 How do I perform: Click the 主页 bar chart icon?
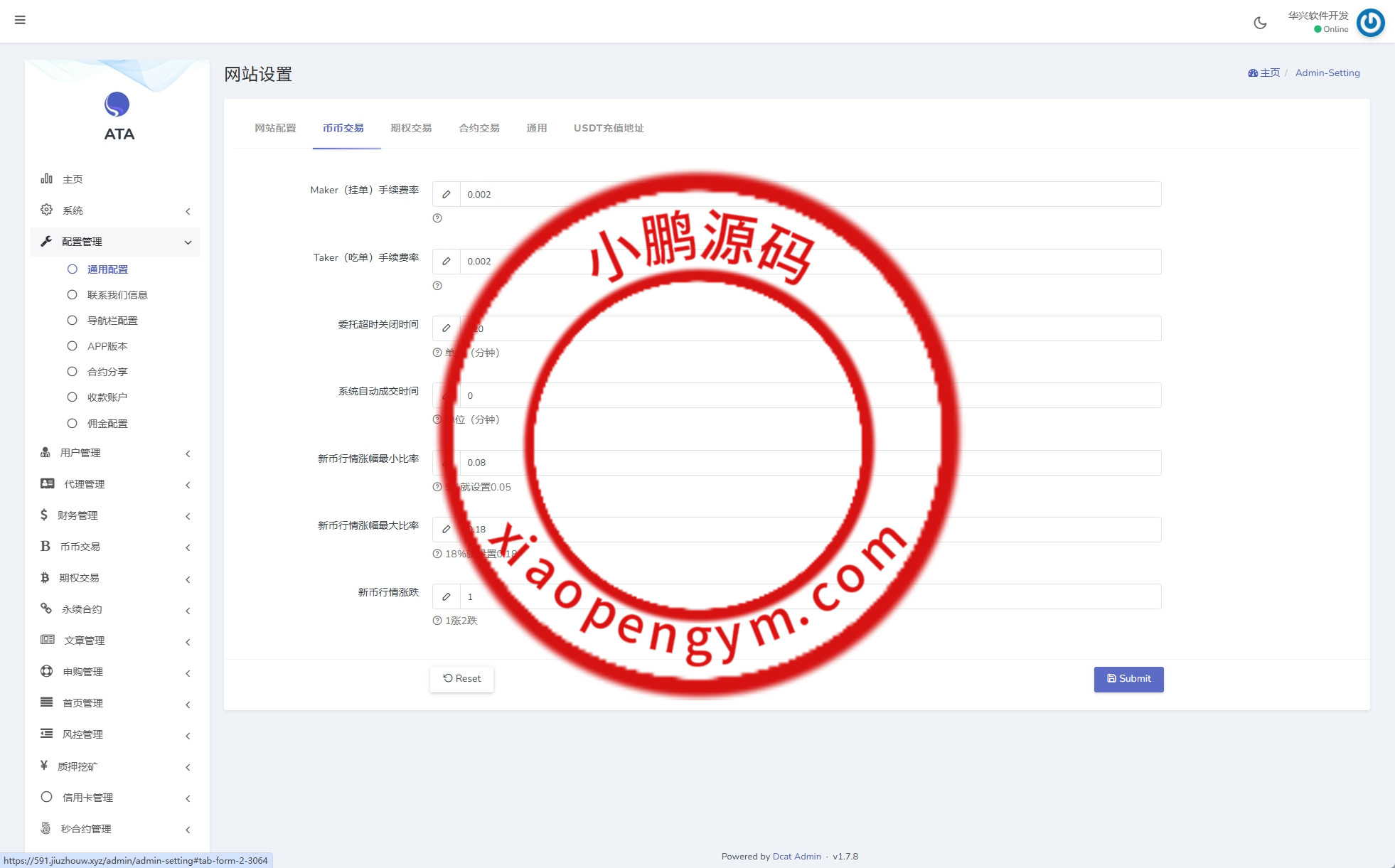[47, 178]
